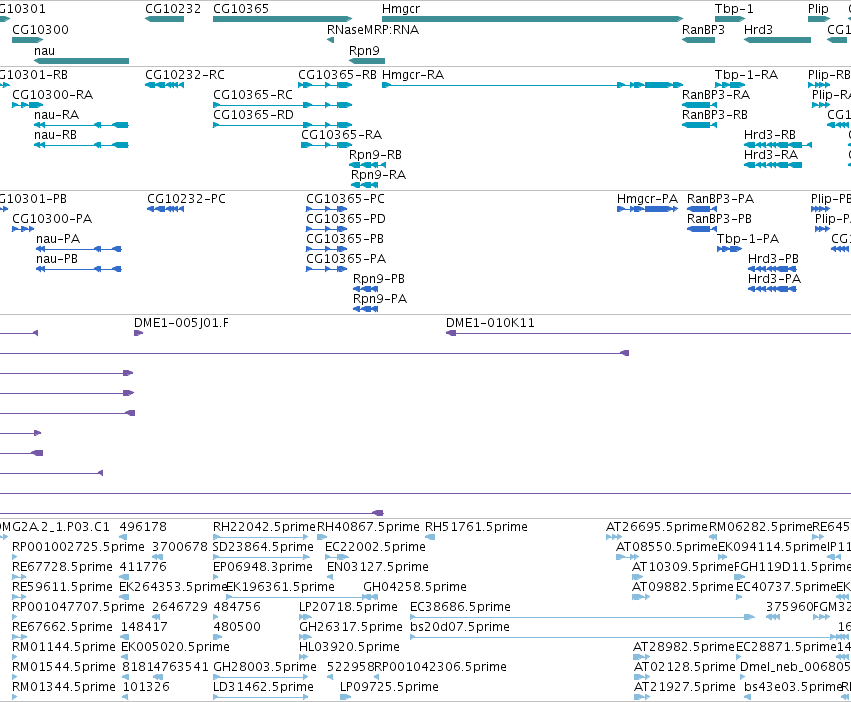
Task: Click the bs20d07.5prime EST
Action: click(631, 637)
